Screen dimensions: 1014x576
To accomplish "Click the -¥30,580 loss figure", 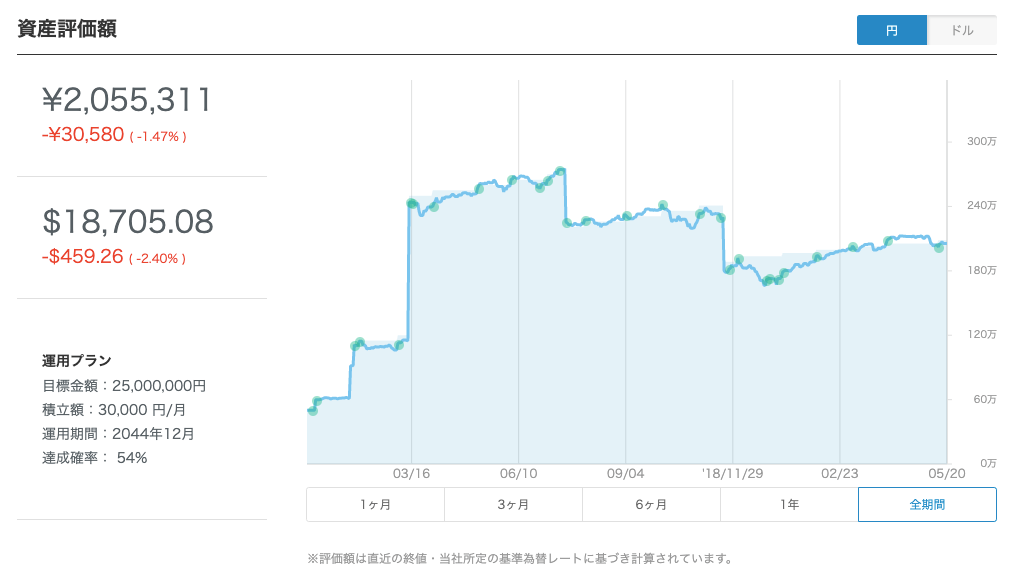I will [x=83, y=135].
